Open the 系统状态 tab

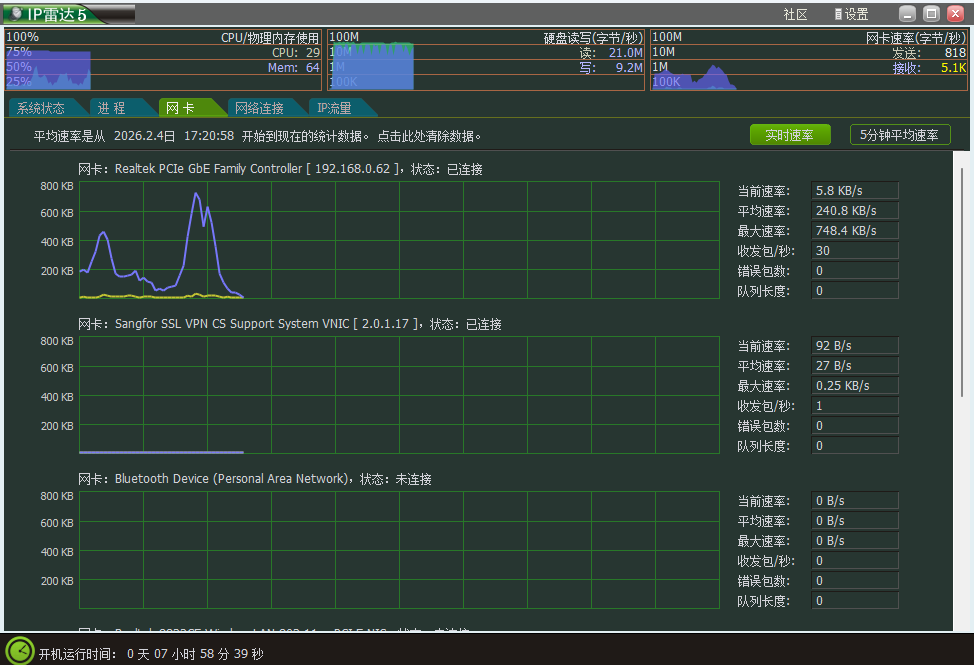point(41,108)
